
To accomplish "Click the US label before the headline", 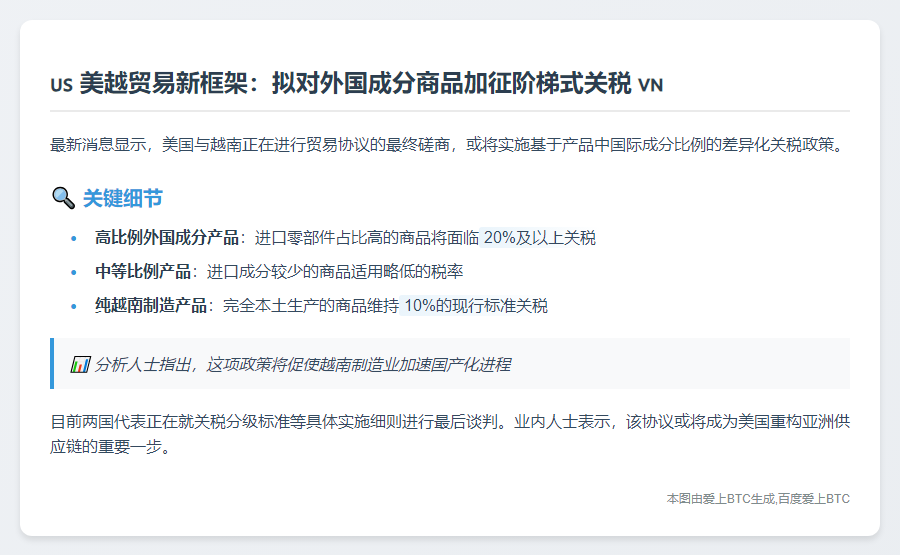I will (x=61, y=85).
